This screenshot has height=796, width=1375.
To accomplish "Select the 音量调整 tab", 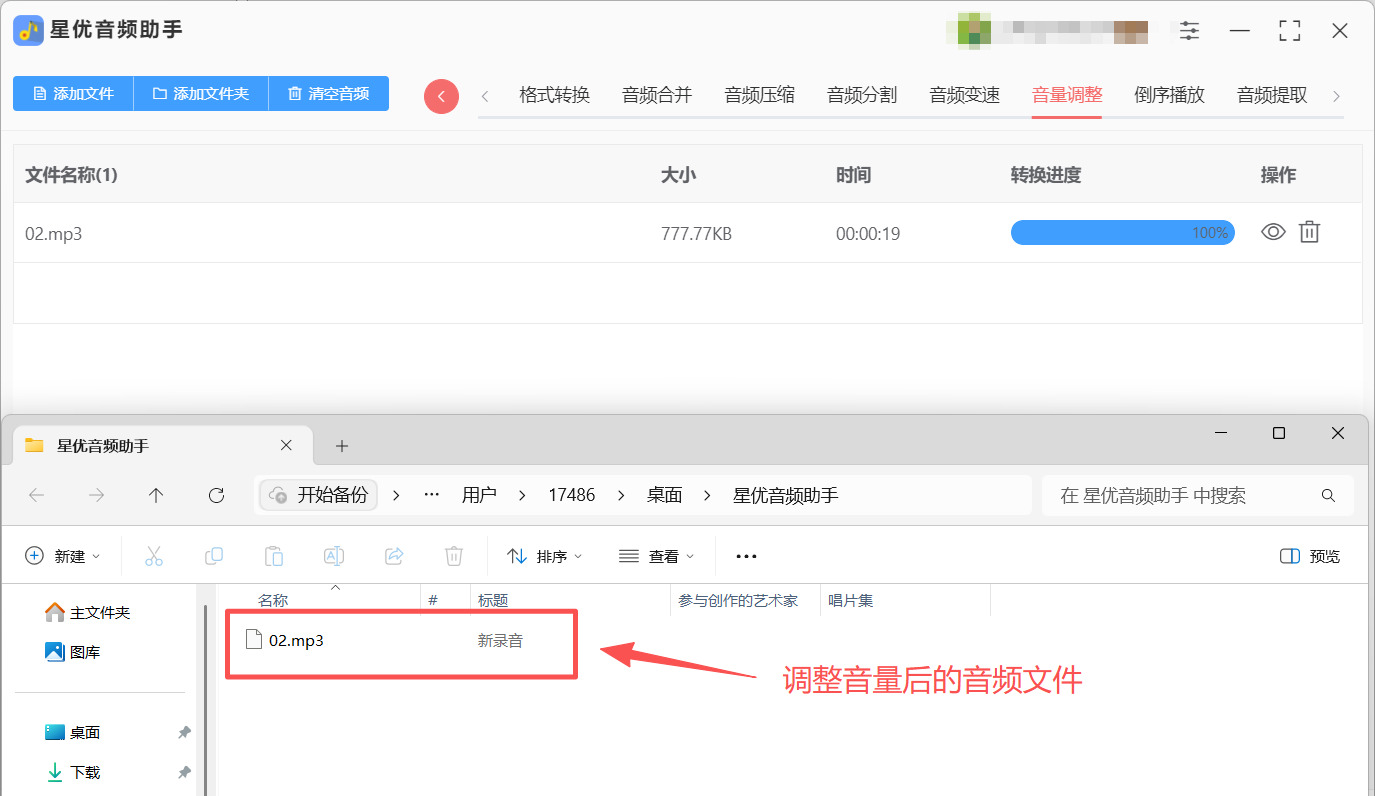I will tap(1067, 95).
